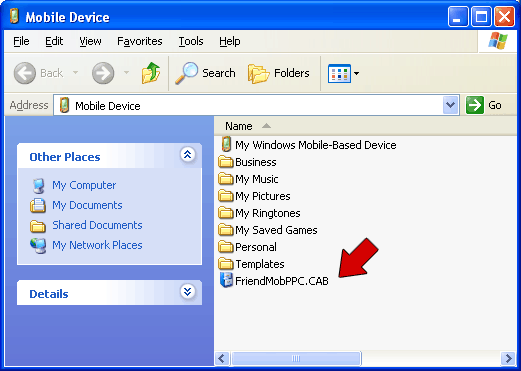The height and width of the screenshot is (371, 521).
Task: Click the 'Business' folder name
Action: pyautogui.click(x=256, y=162)
